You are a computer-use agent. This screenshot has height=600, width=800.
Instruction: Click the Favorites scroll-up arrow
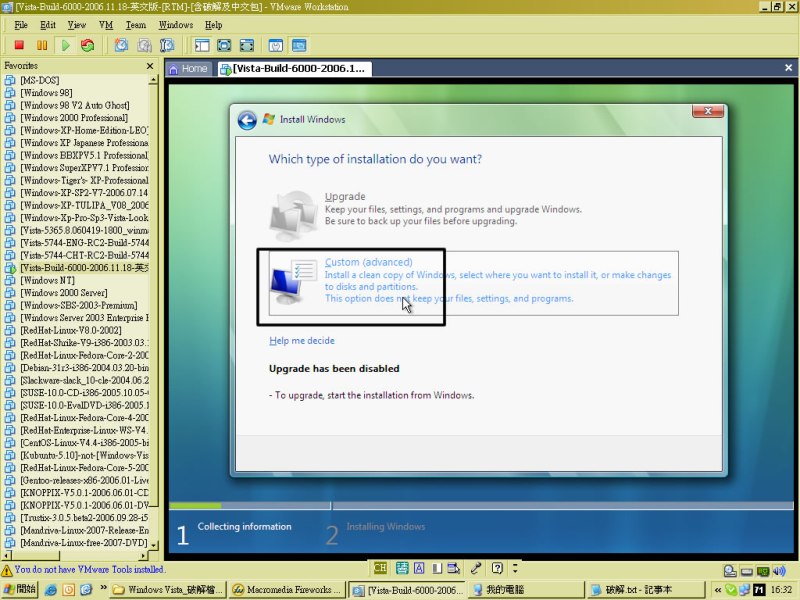(154, 80)
